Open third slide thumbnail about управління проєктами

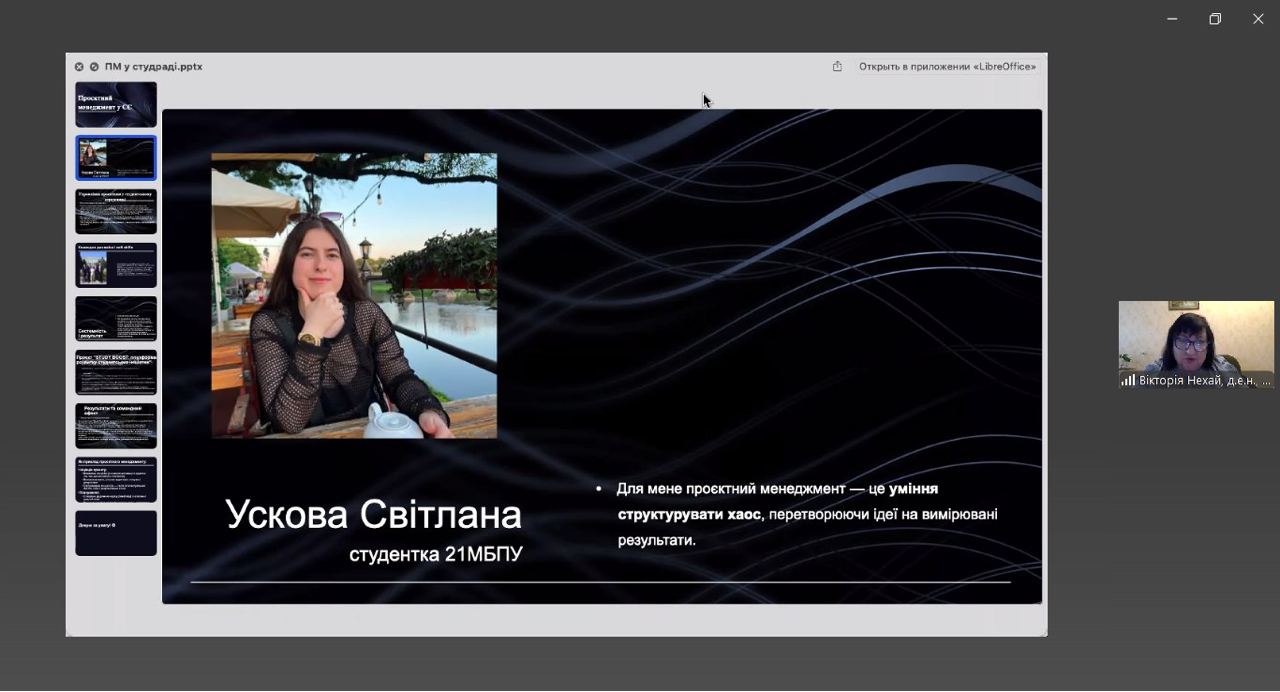(116, 211)
